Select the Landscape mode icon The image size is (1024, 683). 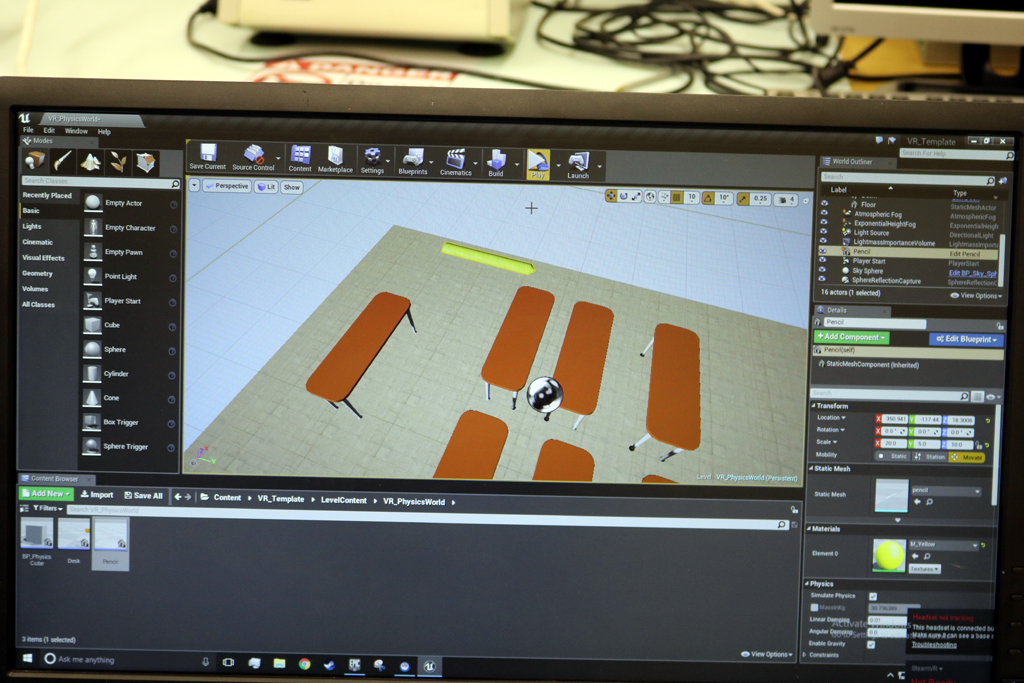coord(90,161)
